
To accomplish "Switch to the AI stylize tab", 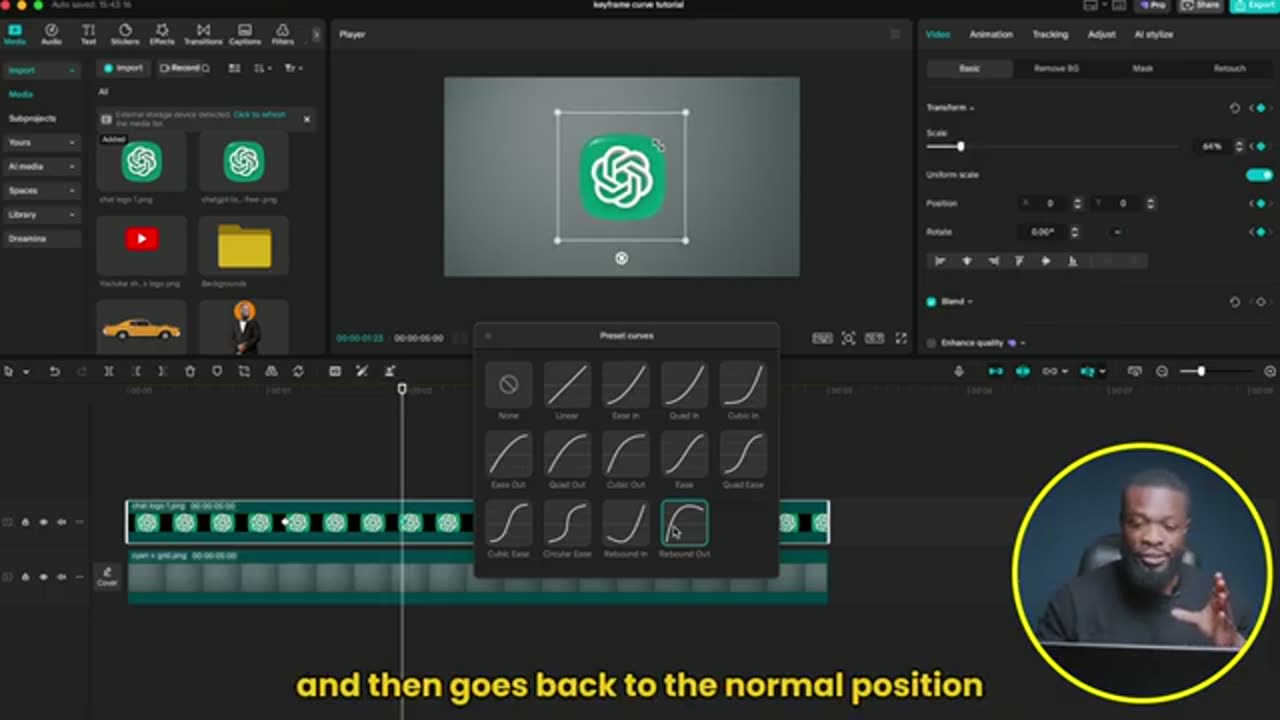I will pyautogui.click(x=1154, y=34).
